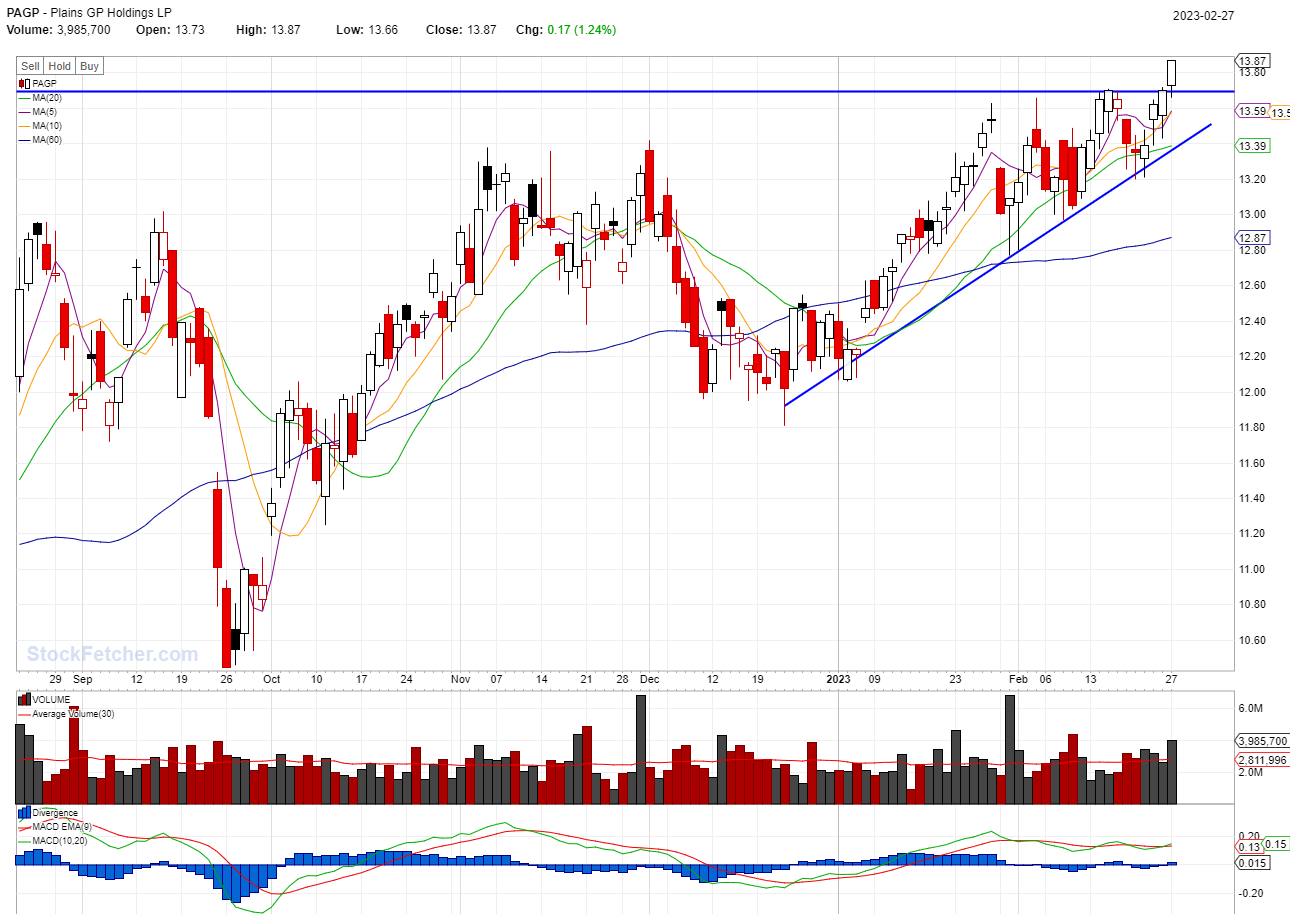Select the orange MA(10) line swatch
Screen dimensions: 1290x914
(25, 126)
